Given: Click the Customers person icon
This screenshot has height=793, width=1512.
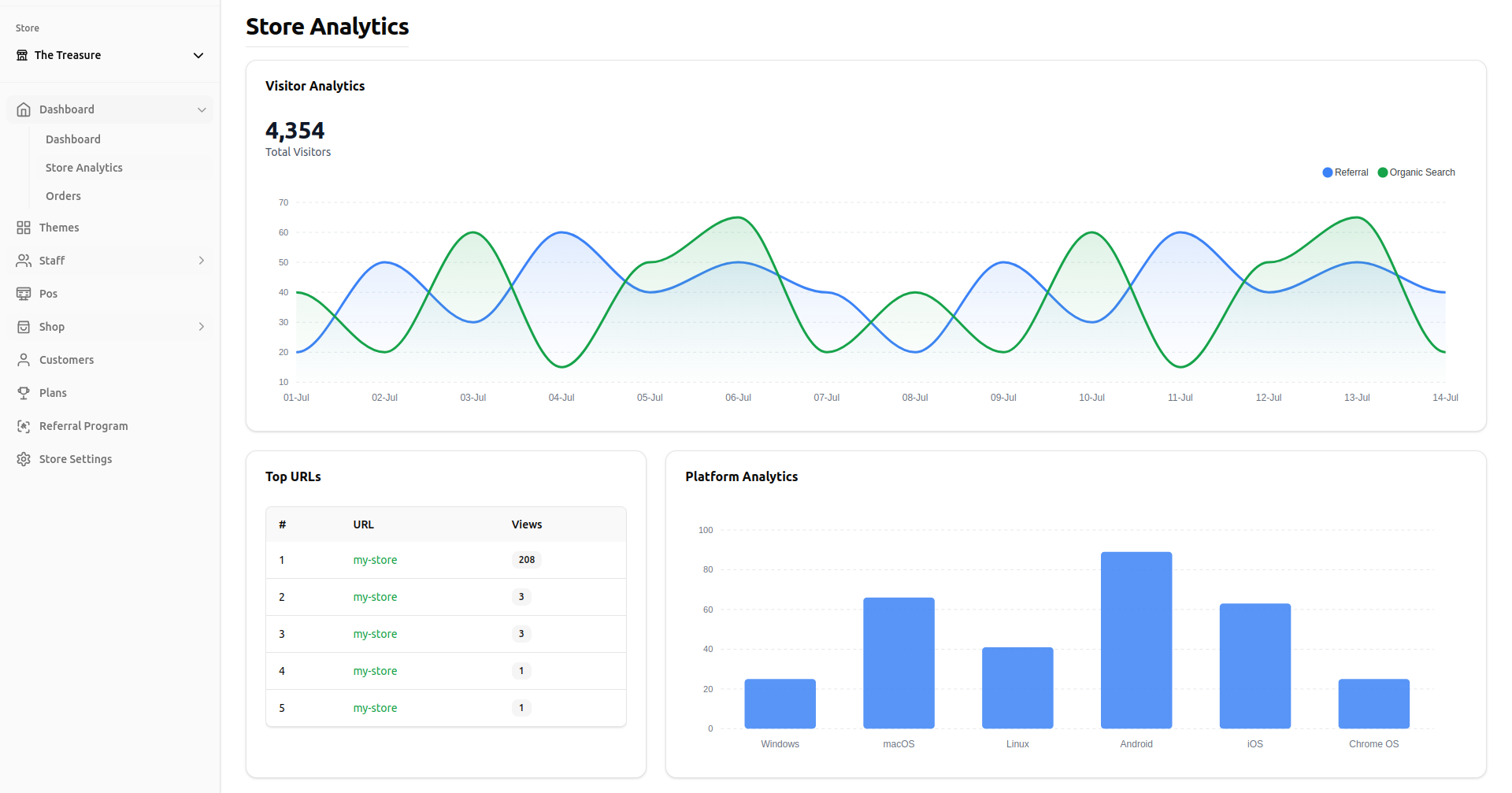Looking at the screenshot, I should point(24,360).
